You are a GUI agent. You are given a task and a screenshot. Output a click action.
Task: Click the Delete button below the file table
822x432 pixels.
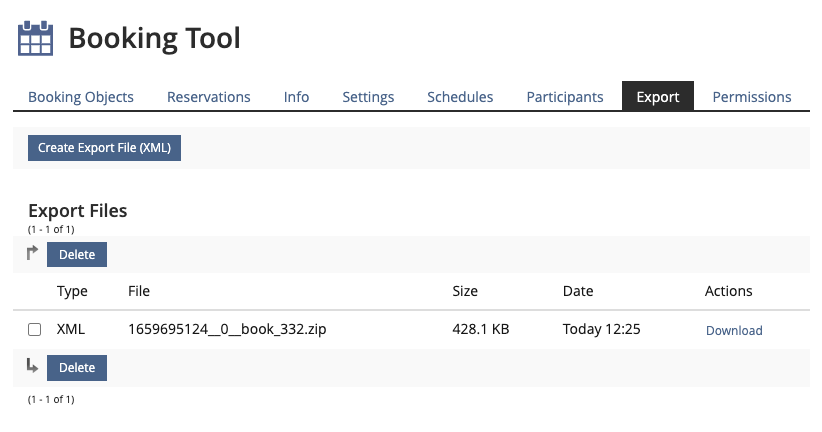tap(77, 368)
